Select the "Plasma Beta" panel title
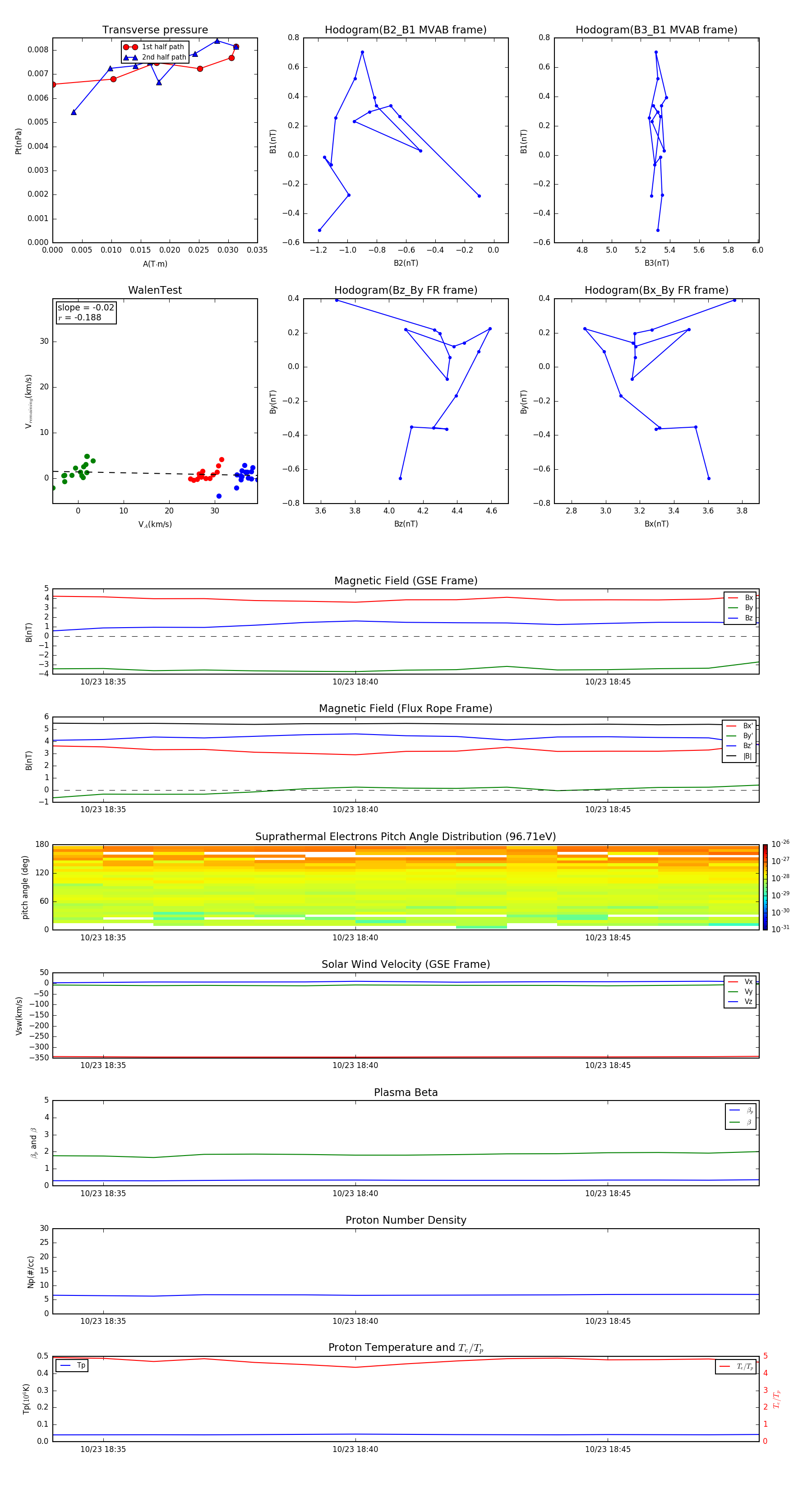The height and width of the screenshot is (1489, 812). (406, 1093)
